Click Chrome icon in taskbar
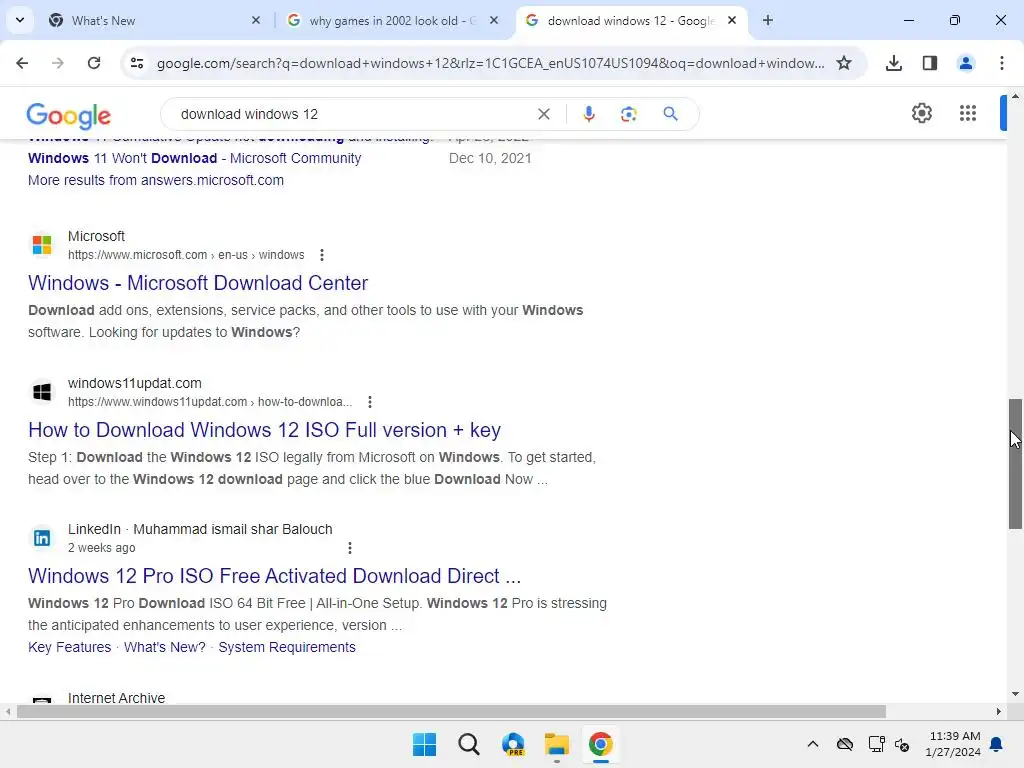Screen dimensions: 1024x768 [x=600, y=744]
